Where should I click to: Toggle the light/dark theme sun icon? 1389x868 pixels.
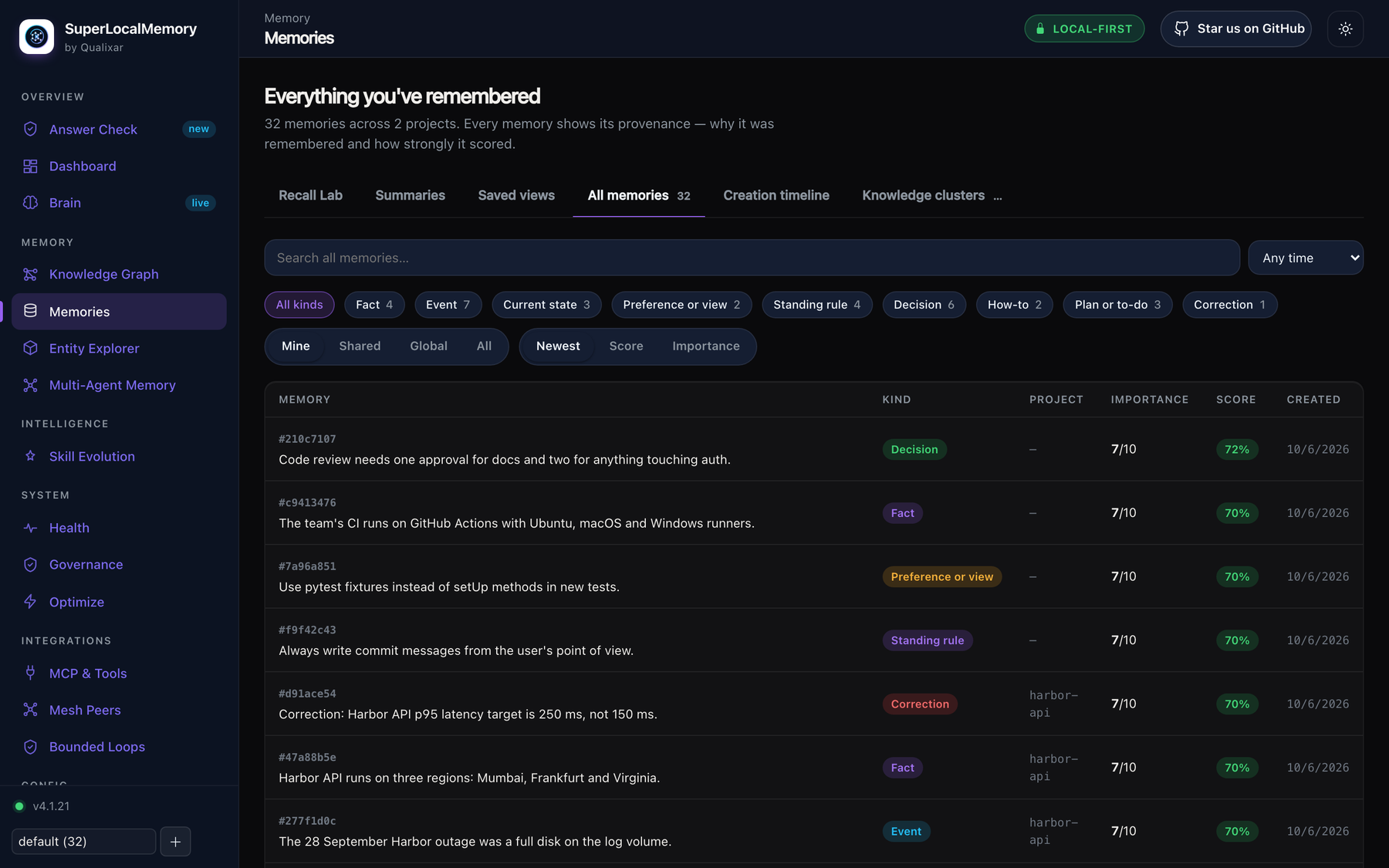point(1345,29)
